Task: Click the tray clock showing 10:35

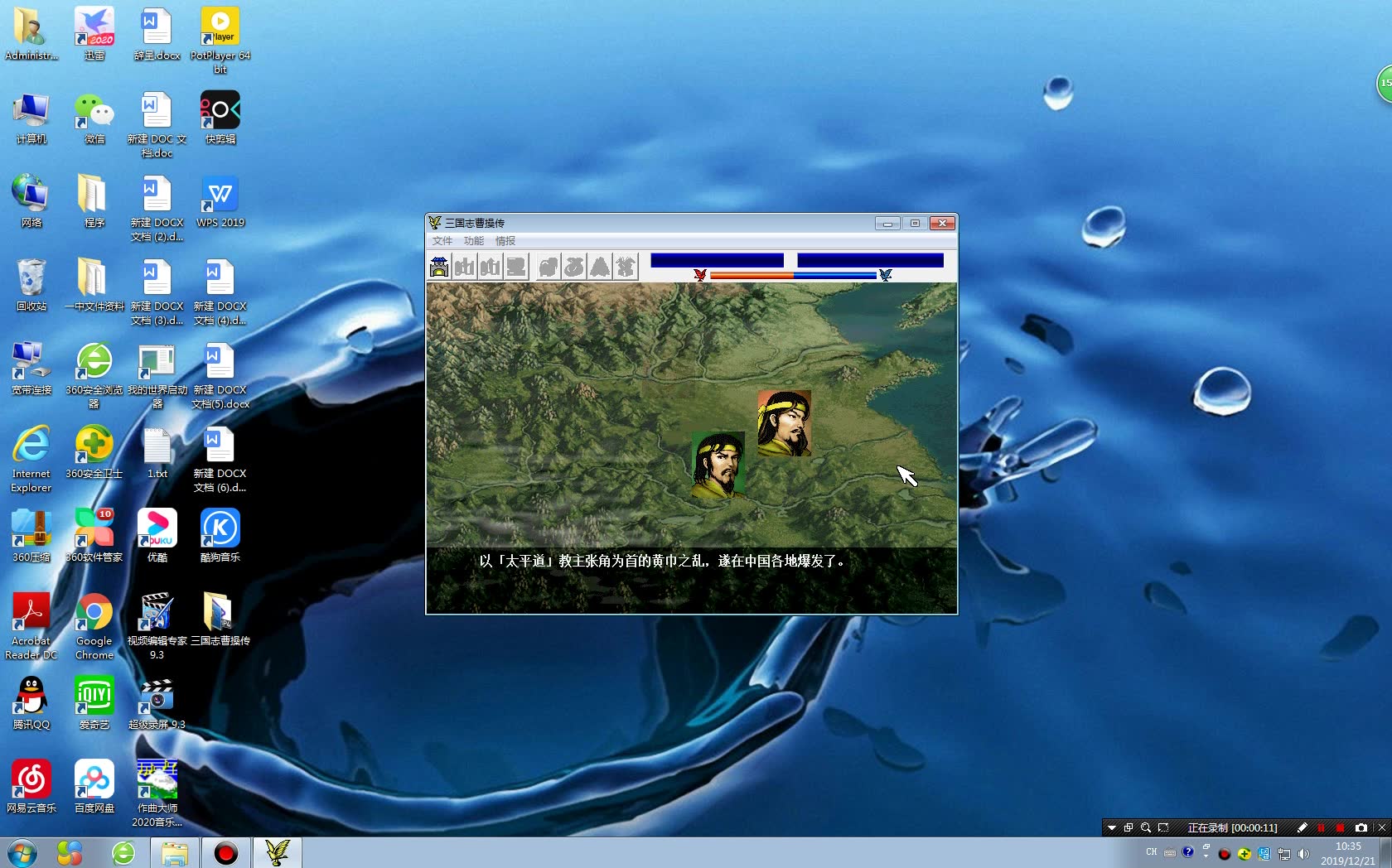Action: (x=1348, y=853)
